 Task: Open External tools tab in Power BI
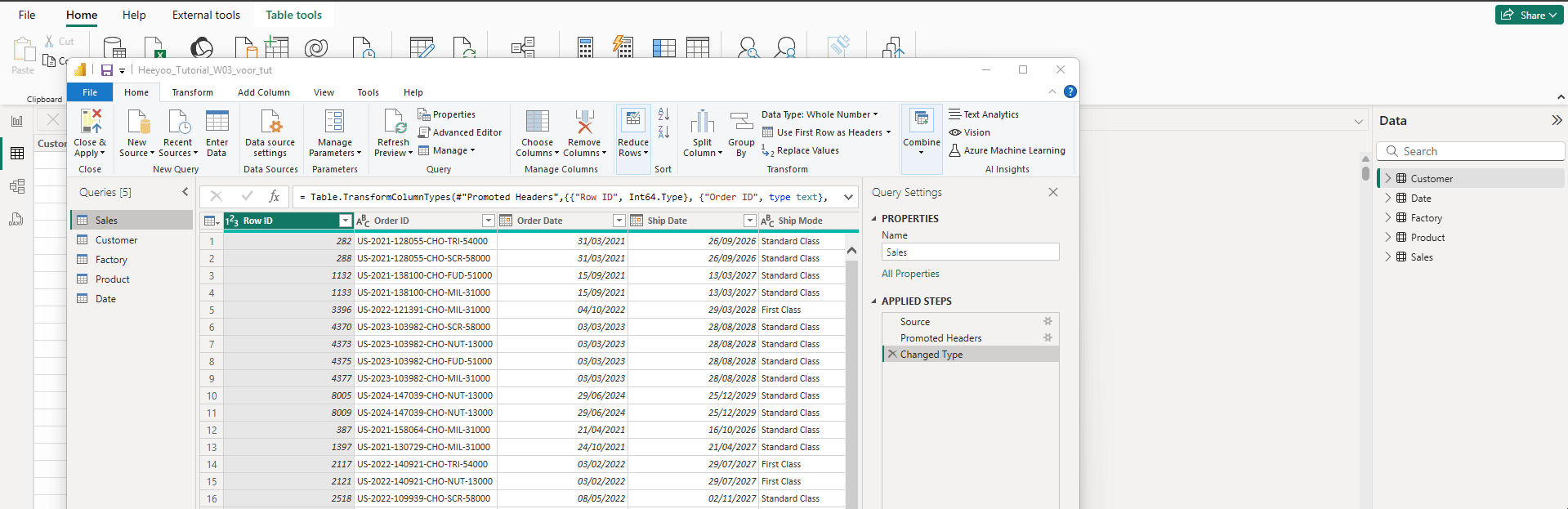206,15
